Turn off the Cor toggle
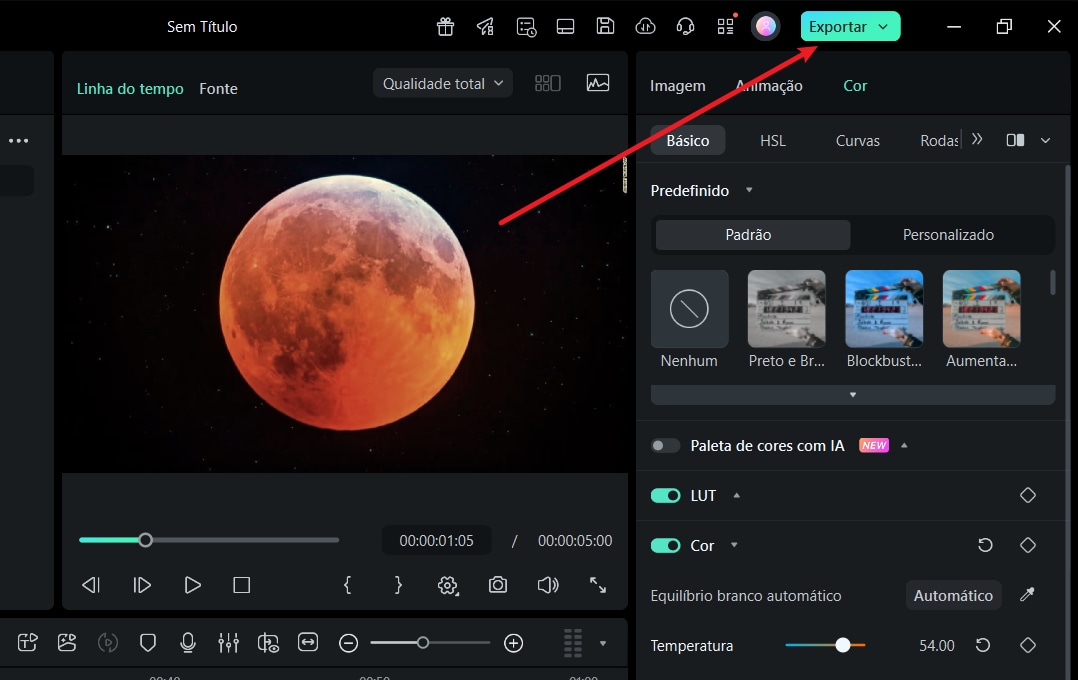This screenshot has width=1078, height=680. pyautogui.click(x=666, y=545)
